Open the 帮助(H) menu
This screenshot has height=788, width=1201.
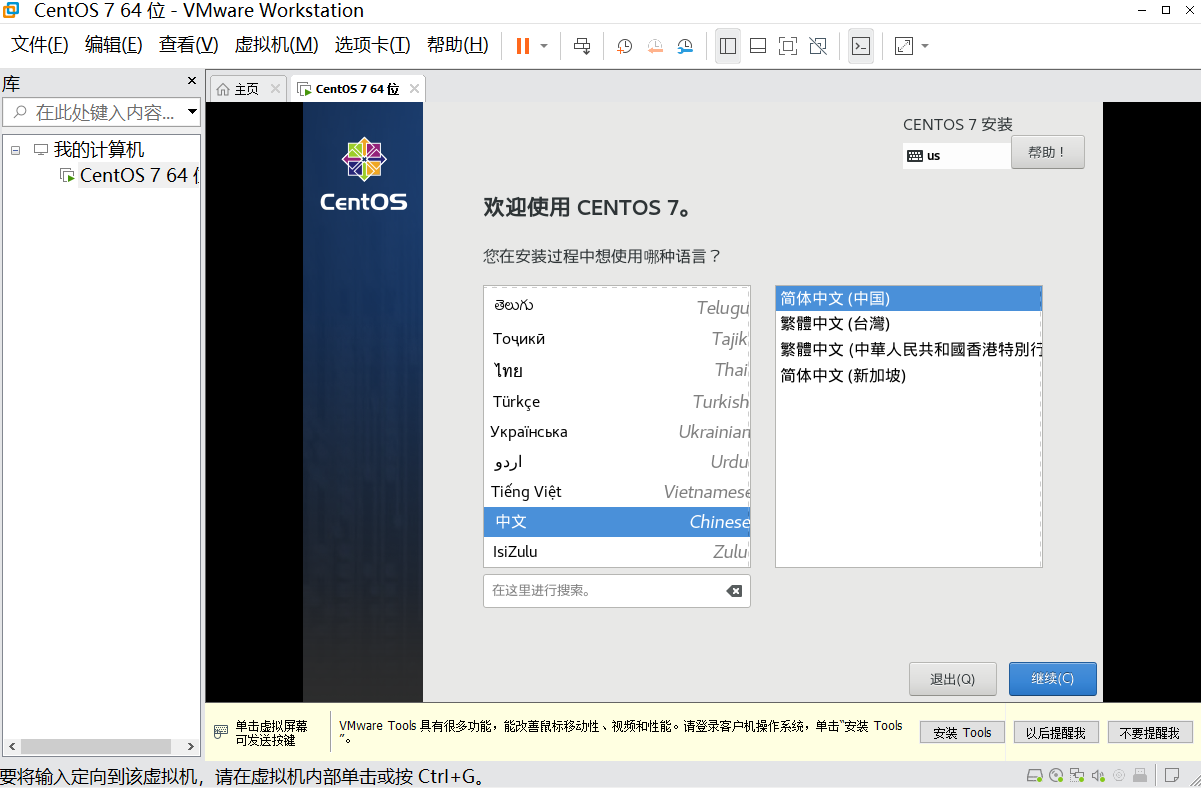[457, 45]
